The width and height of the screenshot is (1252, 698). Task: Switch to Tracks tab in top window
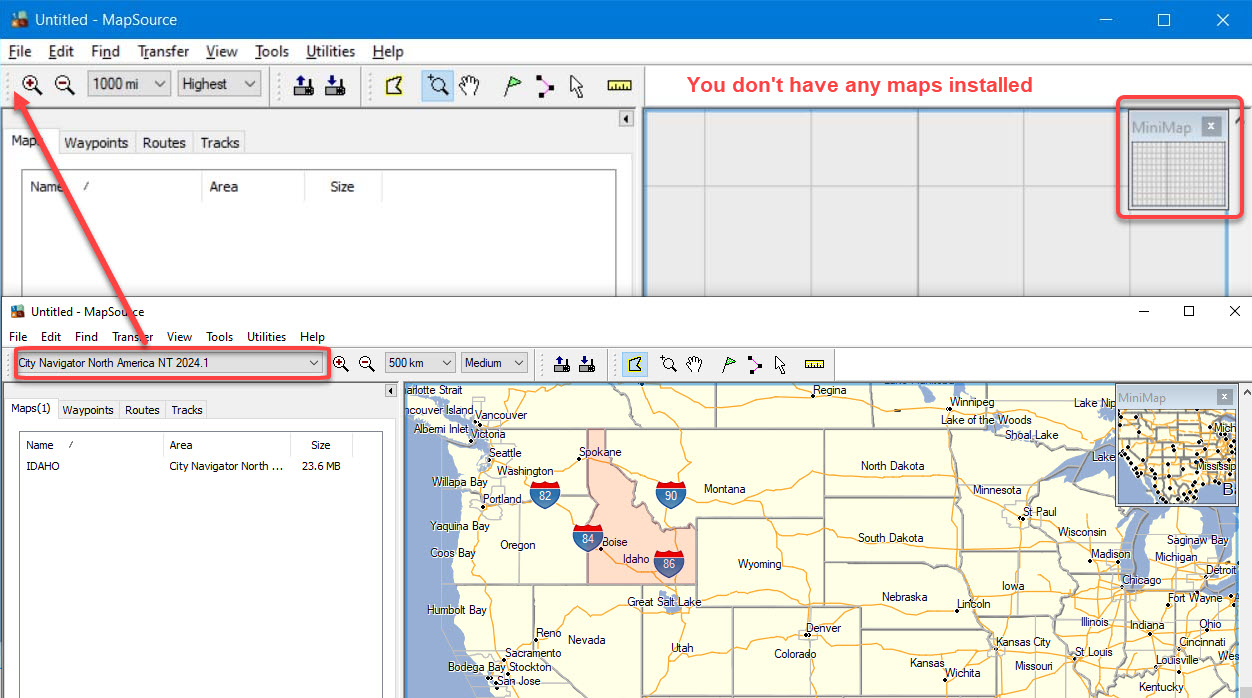coord(219,143)
